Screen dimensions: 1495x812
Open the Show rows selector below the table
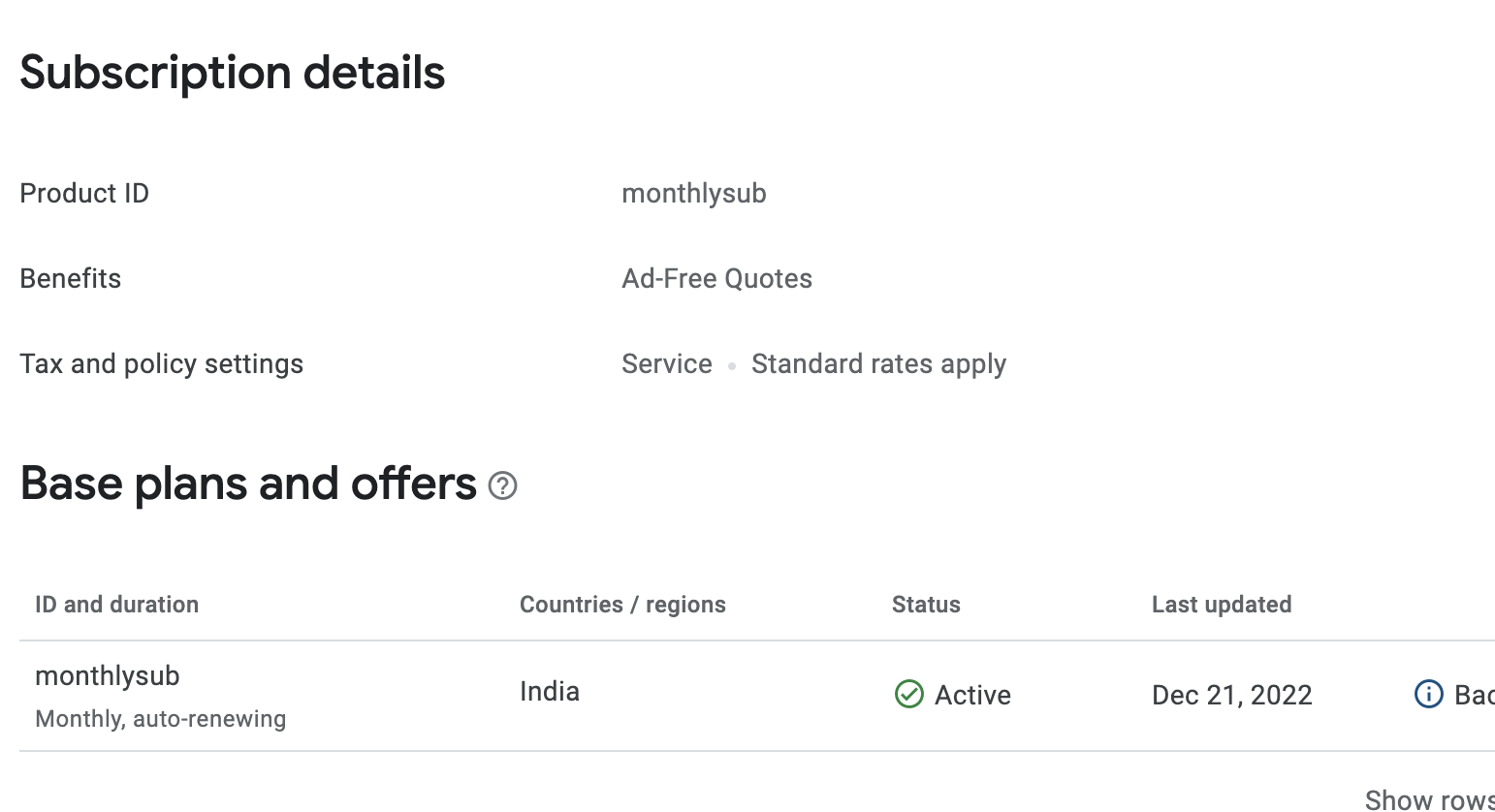(1429, 799)
